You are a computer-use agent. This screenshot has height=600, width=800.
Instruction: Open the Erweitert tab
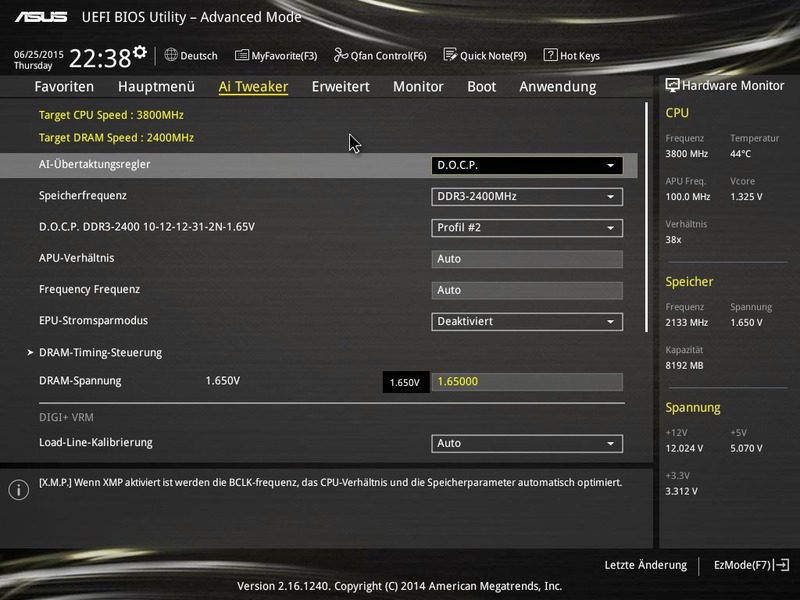point(340,87)
